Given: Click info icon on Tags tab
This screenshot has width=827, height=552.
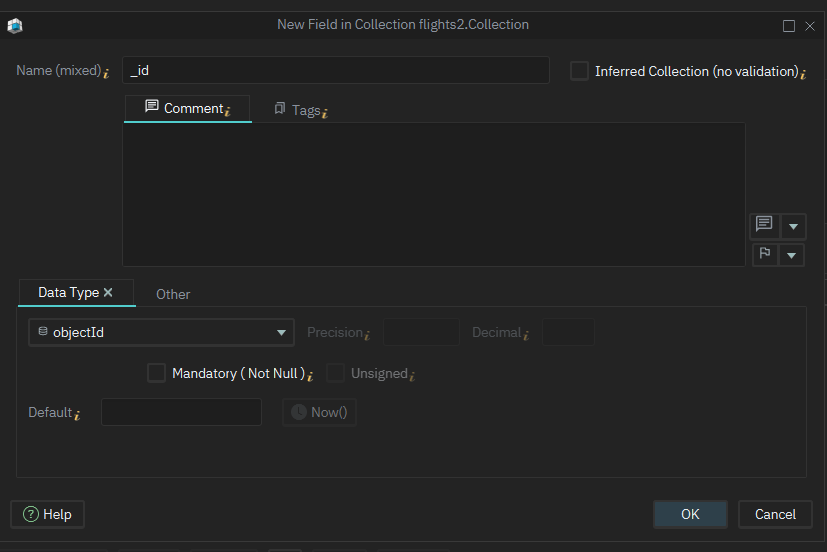Looking at the screenshot, I should 325,113.
